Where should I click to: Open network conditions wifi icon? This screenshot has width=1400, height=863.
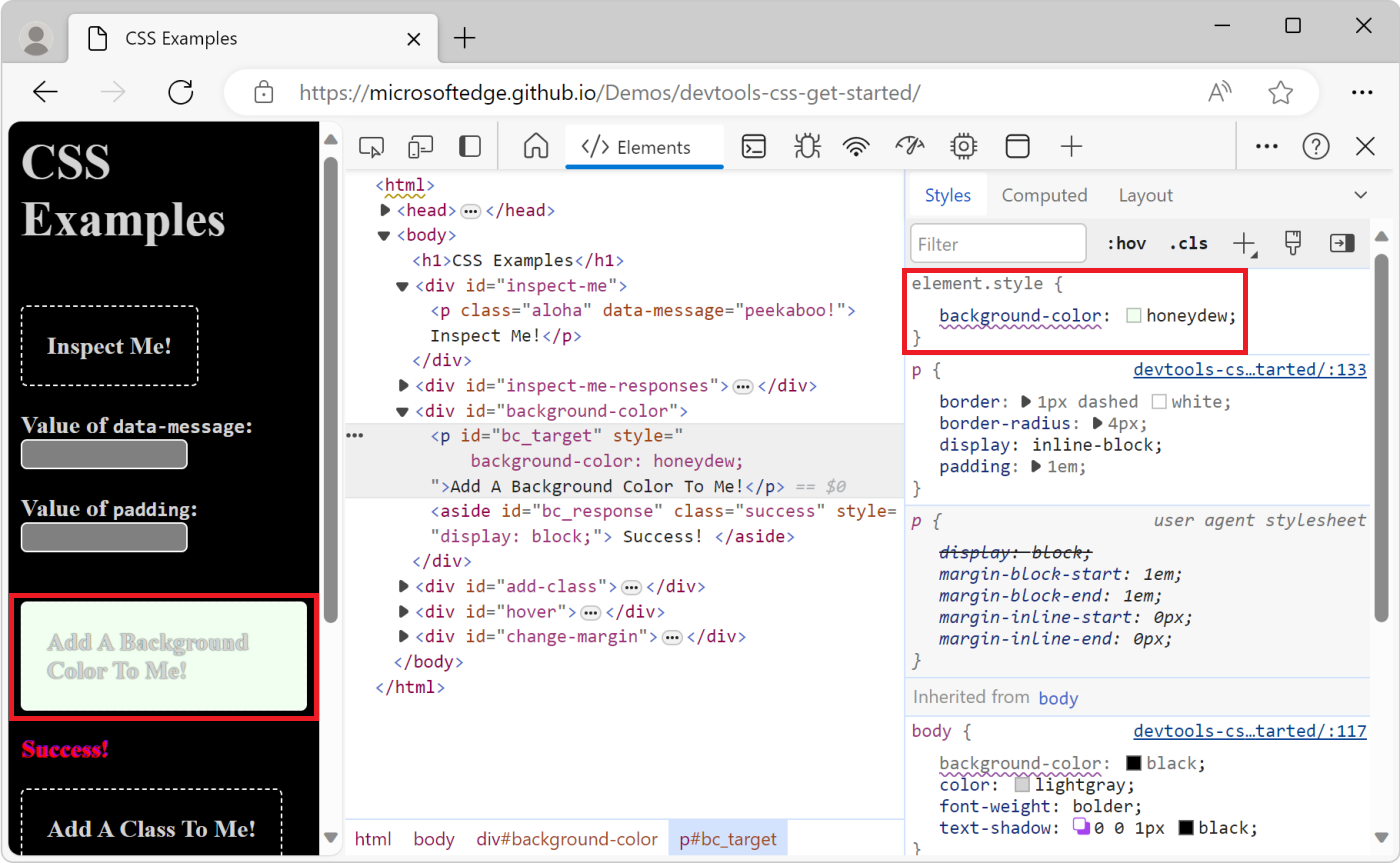tap(856, 146)
